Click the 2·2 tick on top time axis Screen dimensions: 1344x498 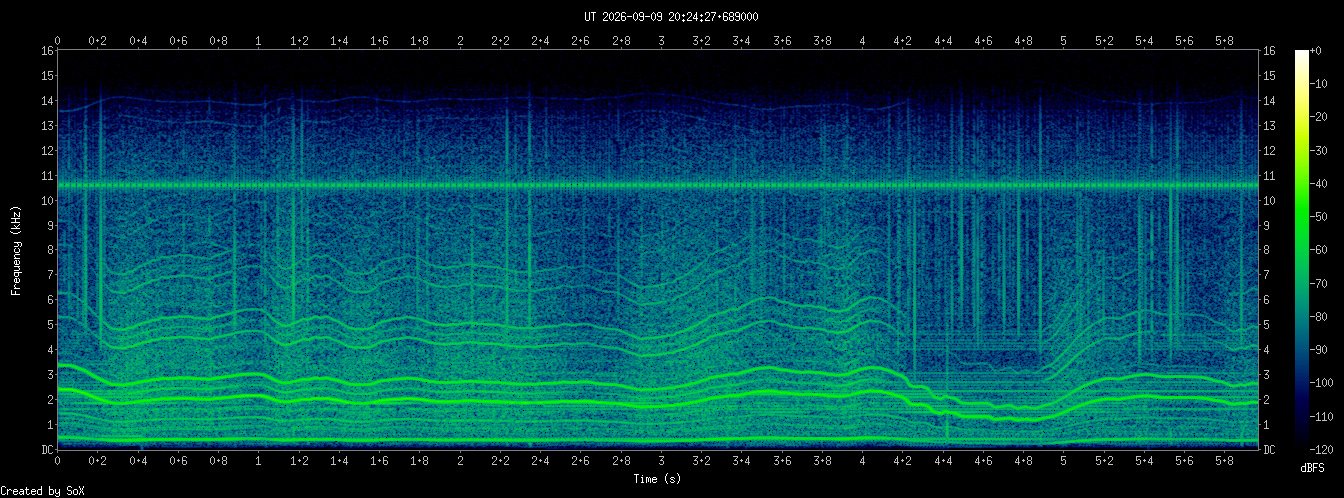tap(500, 41)
